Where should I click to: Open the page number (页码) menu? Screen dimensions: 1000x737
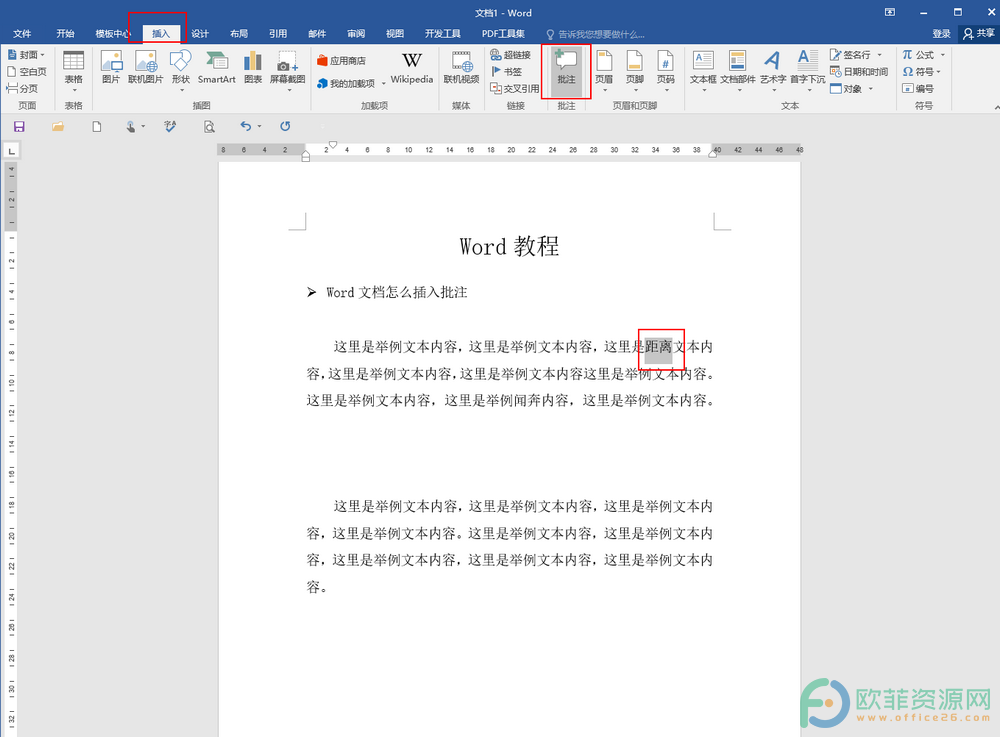[x=665, y=69]
